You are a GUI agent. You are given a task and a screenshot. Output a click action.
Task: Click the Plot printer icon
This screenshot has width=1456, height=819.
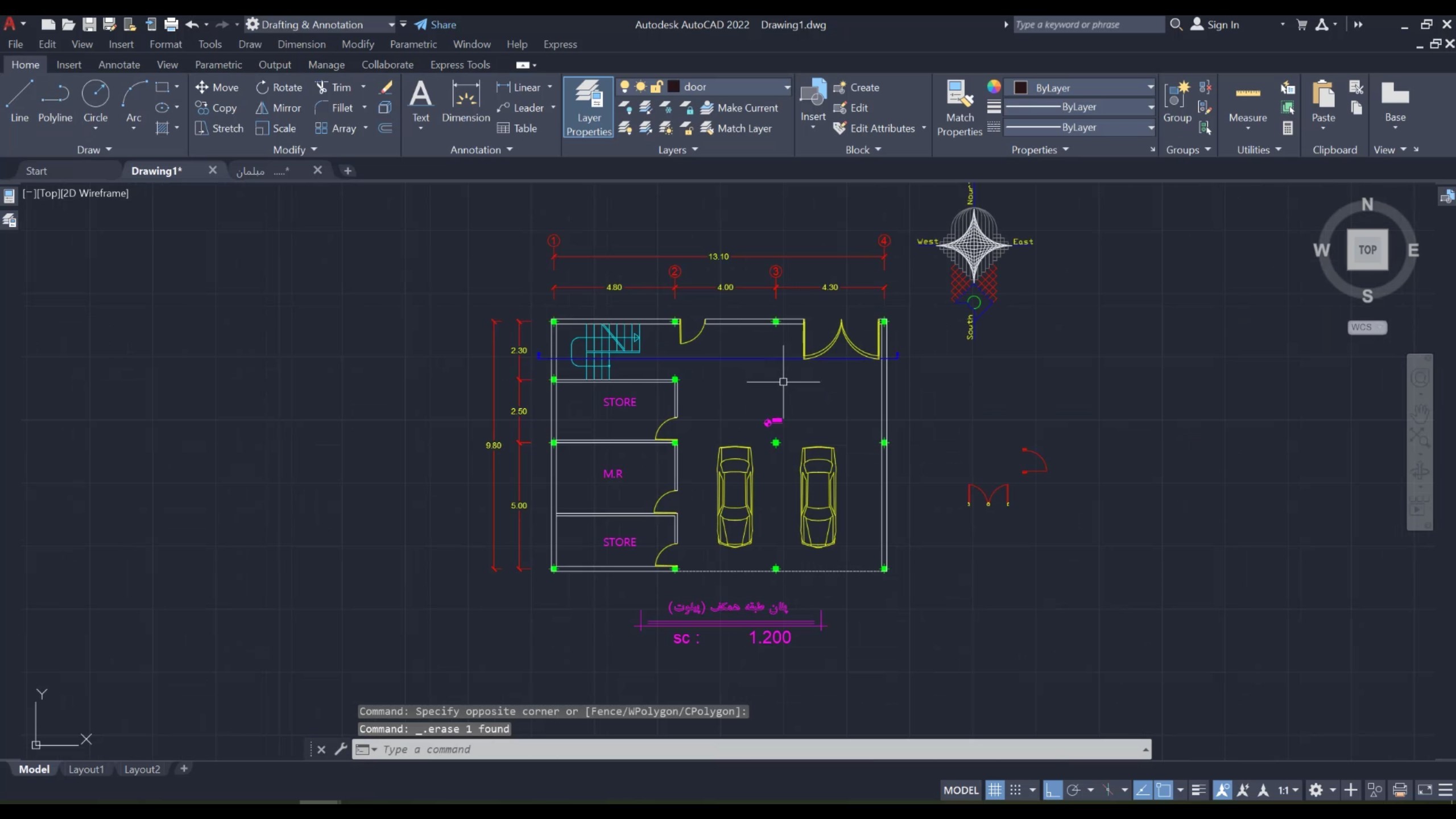pos(171,24)
